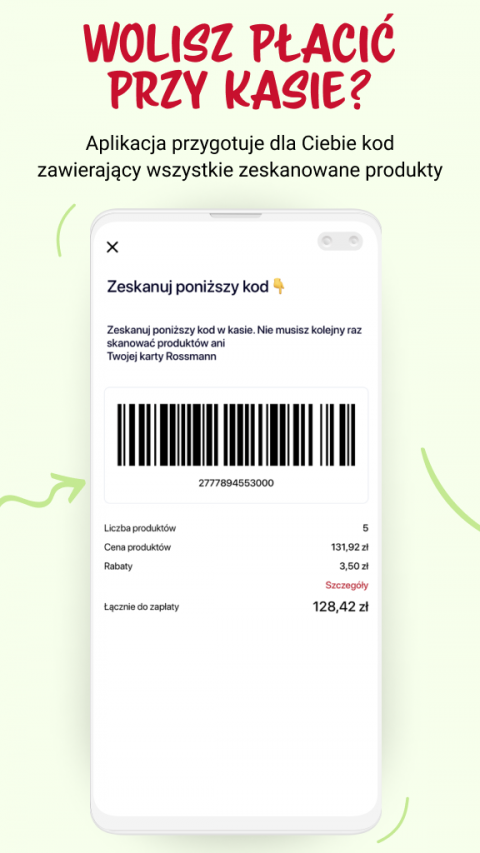This screenshot has height=853, width=480.
Task: Tap the pointing-down hand emoji
Action: coord(279,286)
